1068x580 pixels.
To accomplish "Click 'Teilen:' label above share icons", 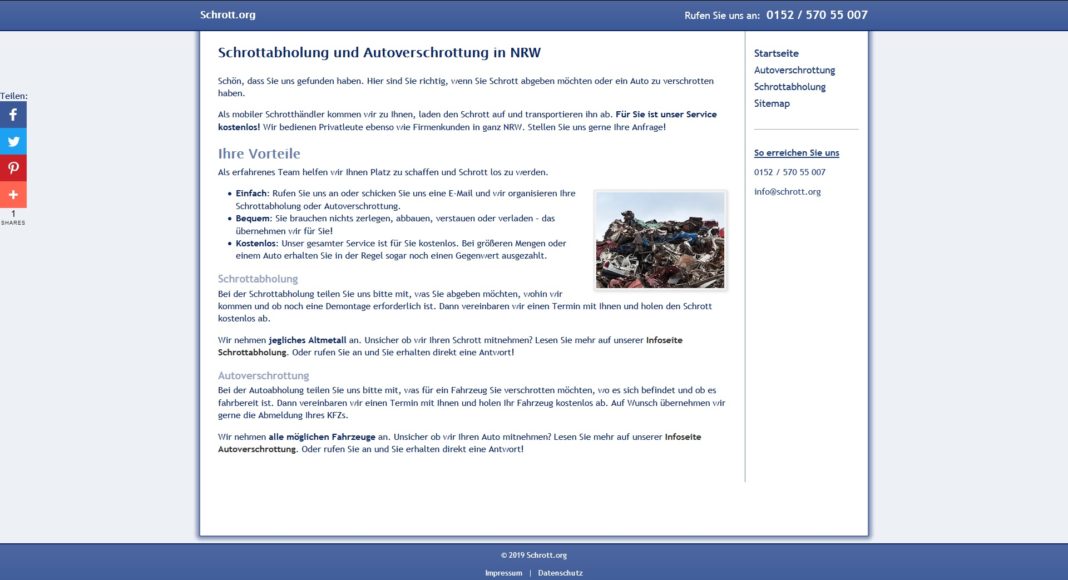I will click(14, 96).
